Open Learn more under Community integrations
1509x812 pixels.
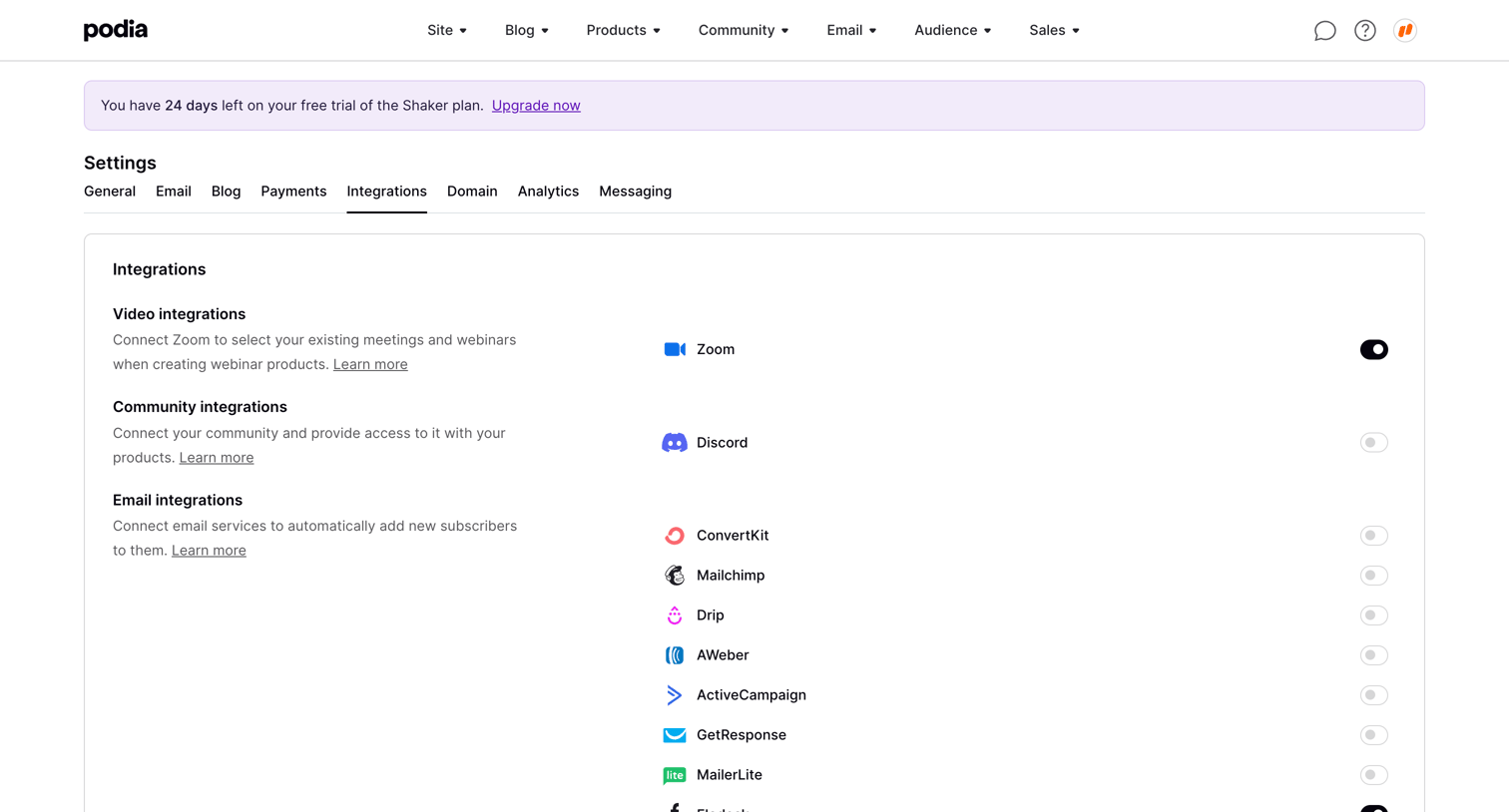(x=217, y=458)
